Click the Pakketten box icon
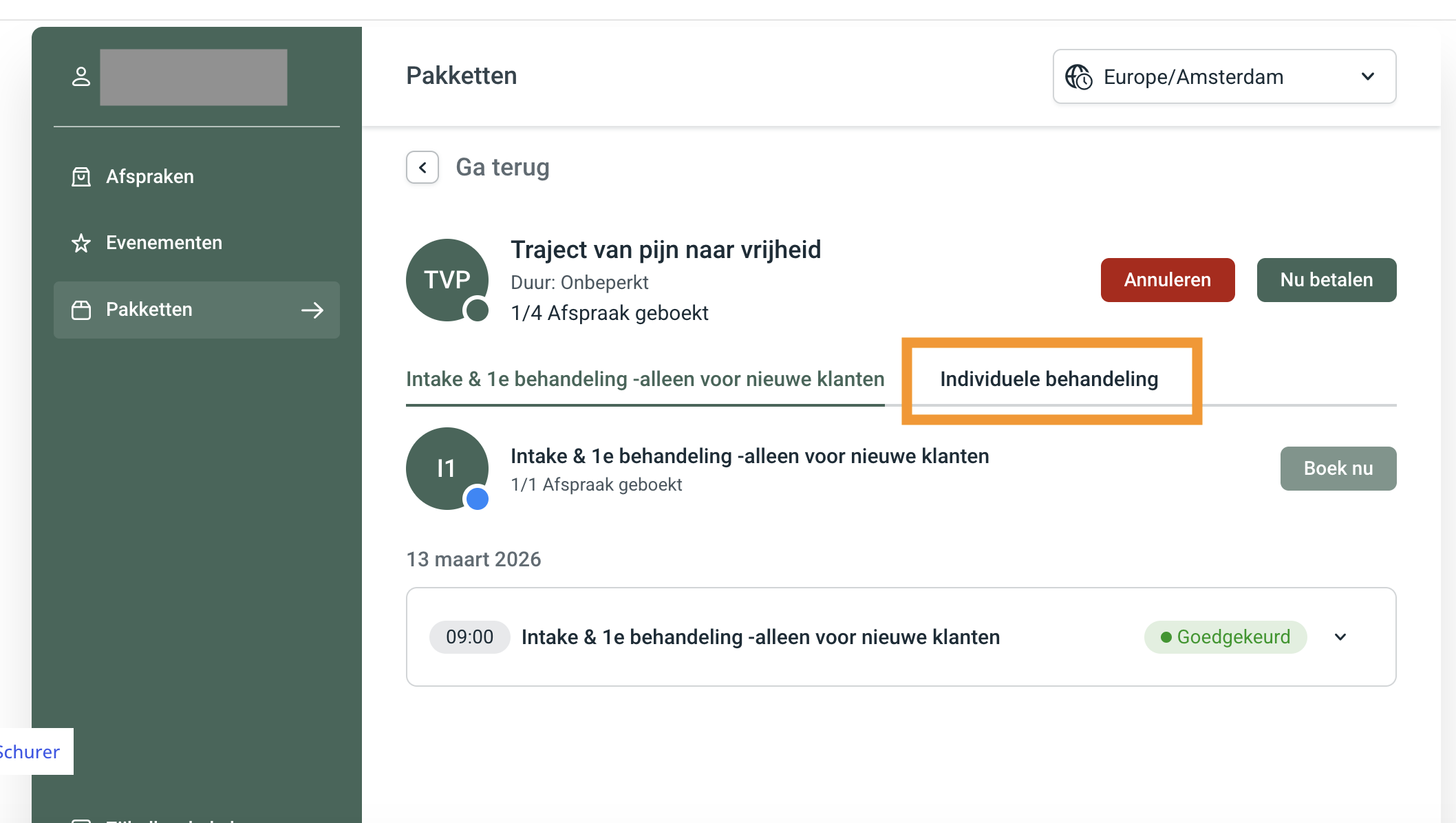The image size is (1456, 823). (81, 310)
